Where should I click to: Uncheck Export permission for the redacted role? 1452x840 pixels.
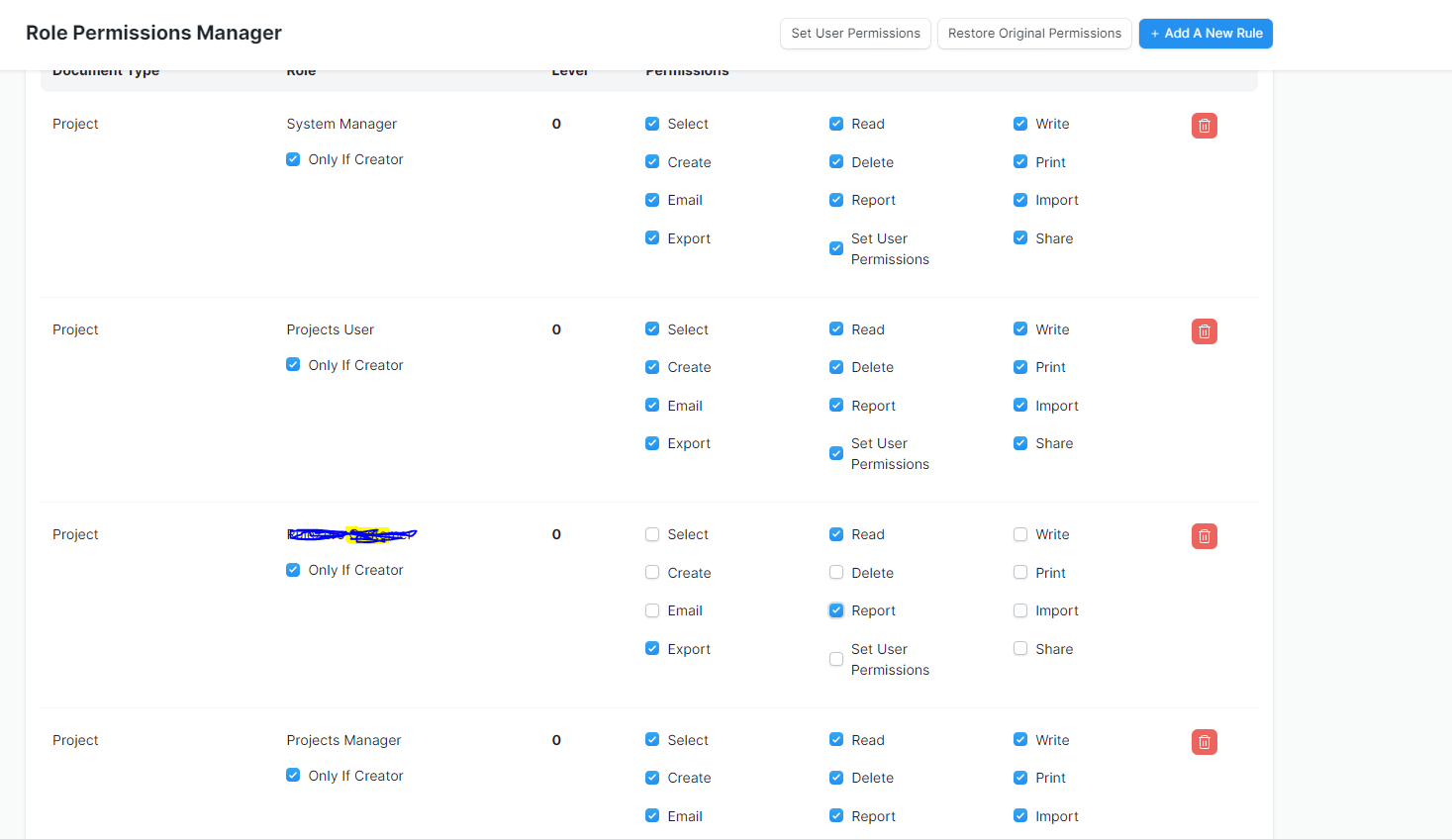pyautogui.click(x=652, y=649)
